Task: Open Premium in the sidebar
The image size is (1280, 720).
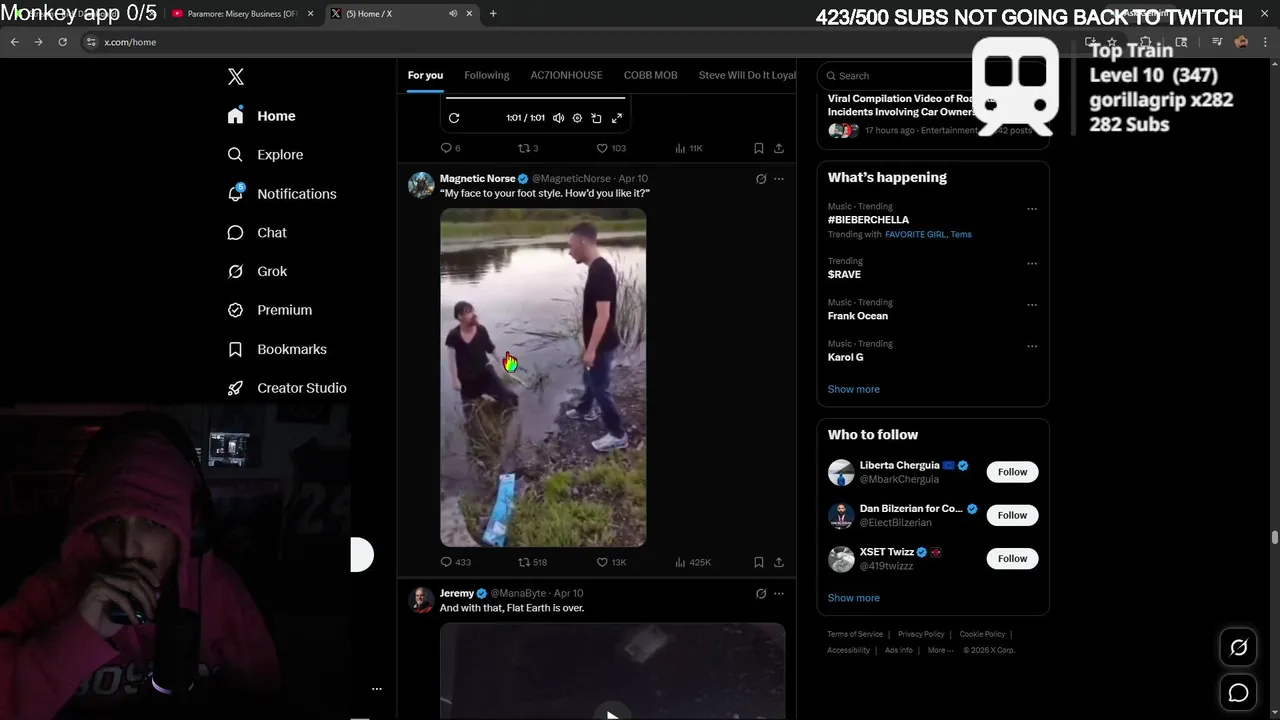Action: point(270,310)
